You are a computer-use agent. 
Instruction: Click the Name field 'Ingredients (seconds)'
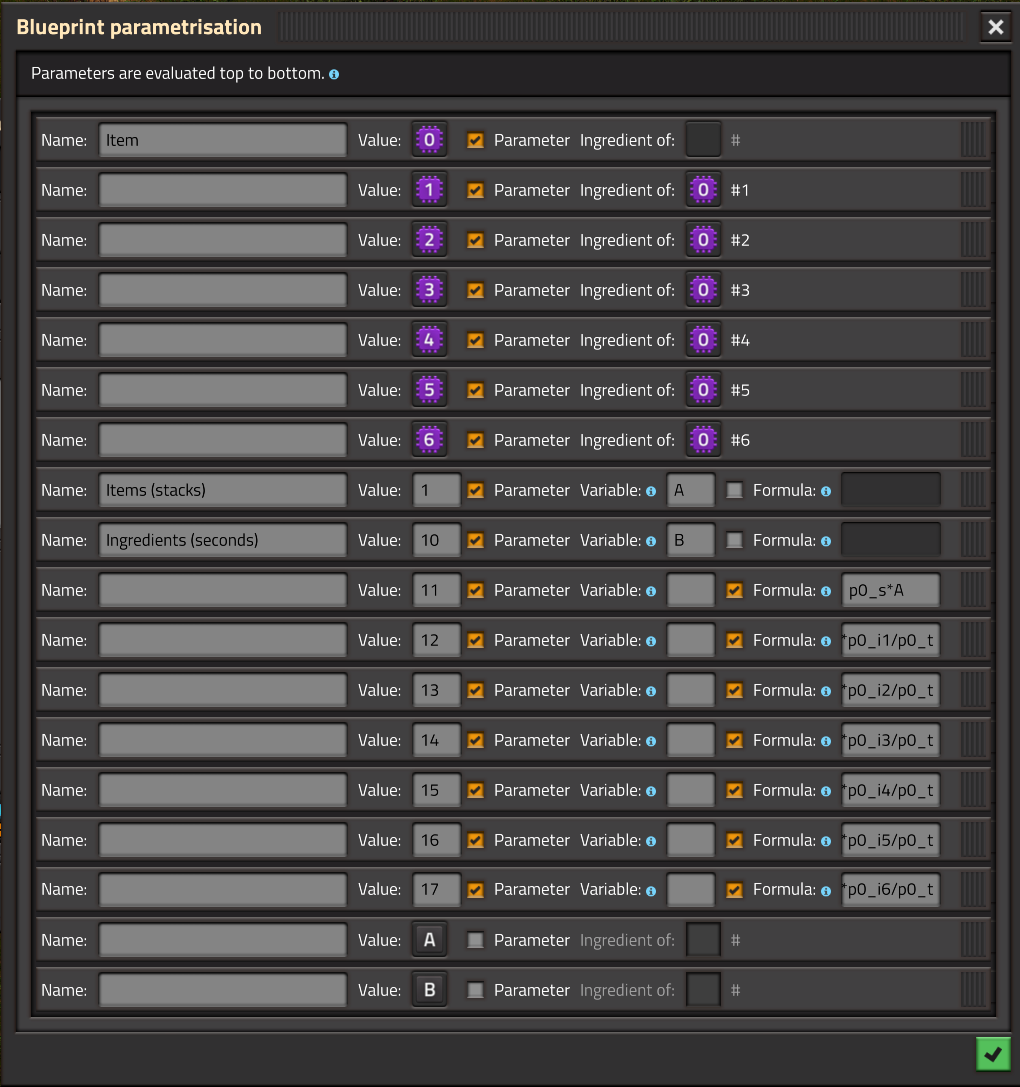pyautogui.click(x=223, y=540)
